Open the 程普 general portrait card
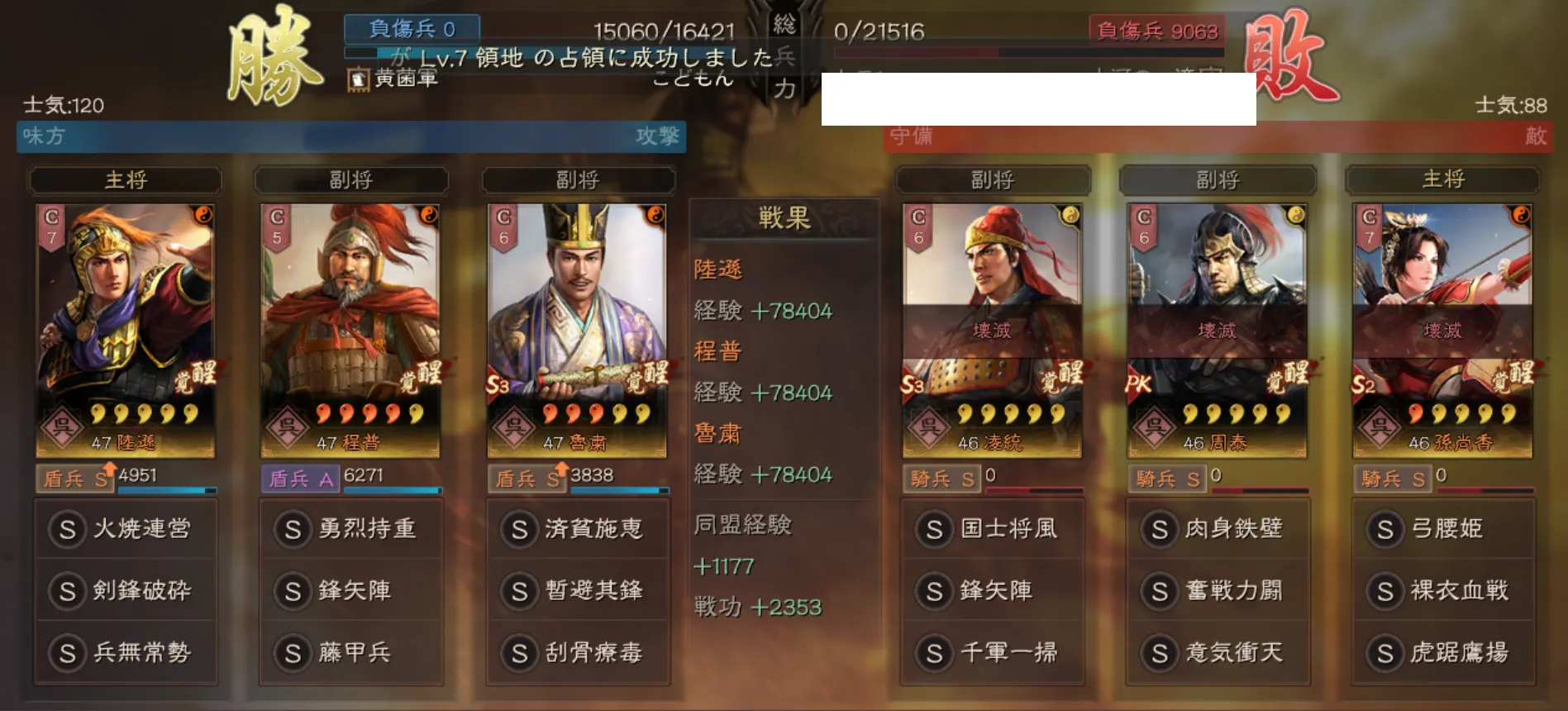This screenshot has height=711, width=1568. pyautogui.click(x=350, y=331)
